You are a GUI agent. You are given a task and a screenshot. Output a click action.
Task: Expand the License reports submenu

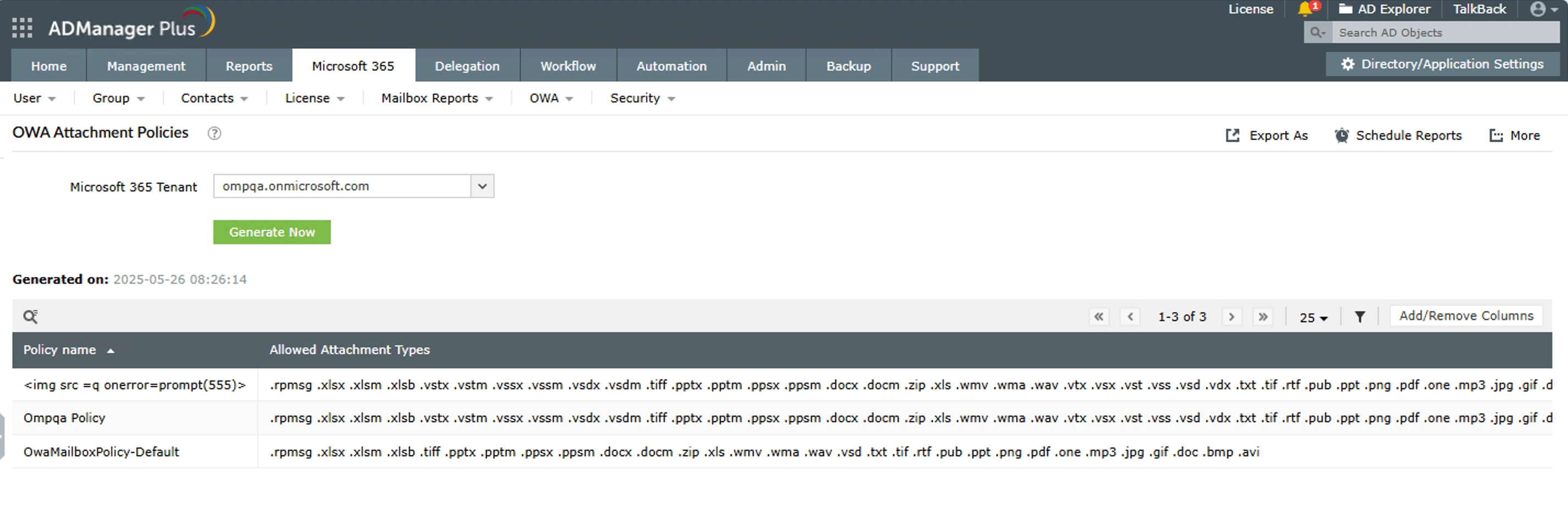coord(315,98)
